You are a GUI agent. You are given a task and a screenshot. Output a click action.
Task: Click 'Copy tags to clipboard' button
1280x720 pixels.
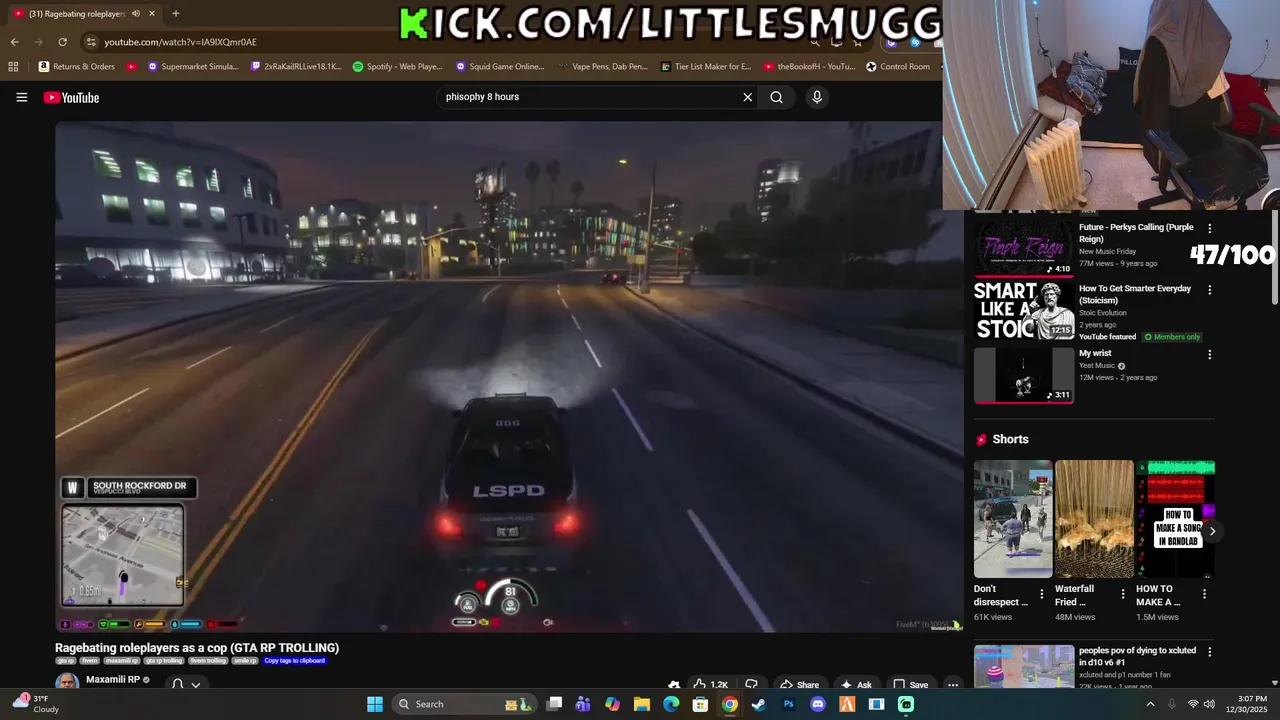click(294, 661)
